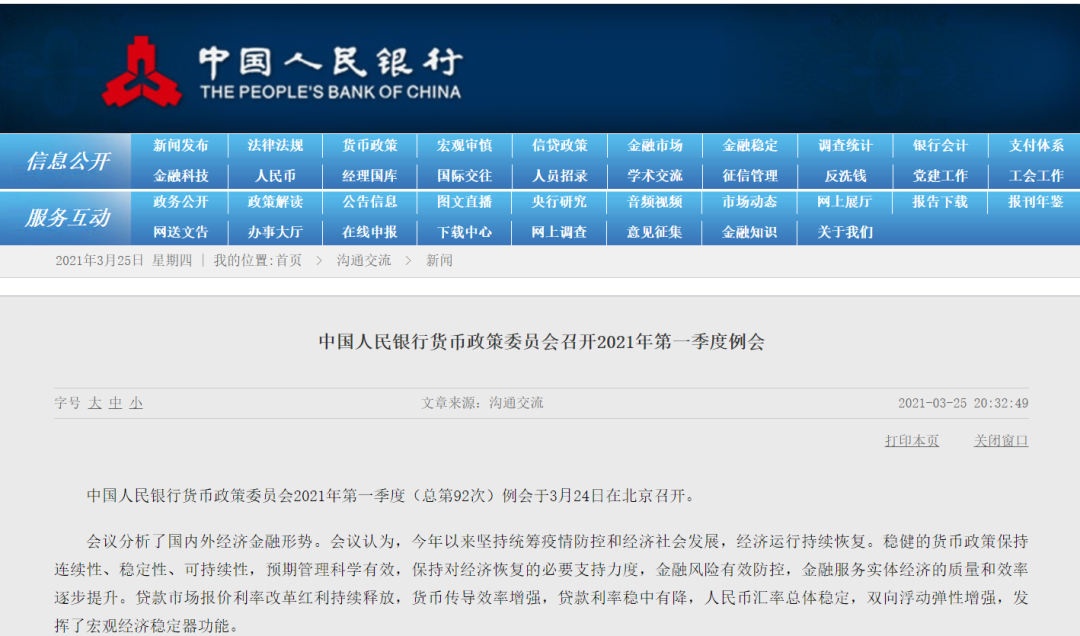Click THE PEOPLE'S BANK OF CHINA banner text
Screen dimensions: 1080x636
(x=331, y=92)
